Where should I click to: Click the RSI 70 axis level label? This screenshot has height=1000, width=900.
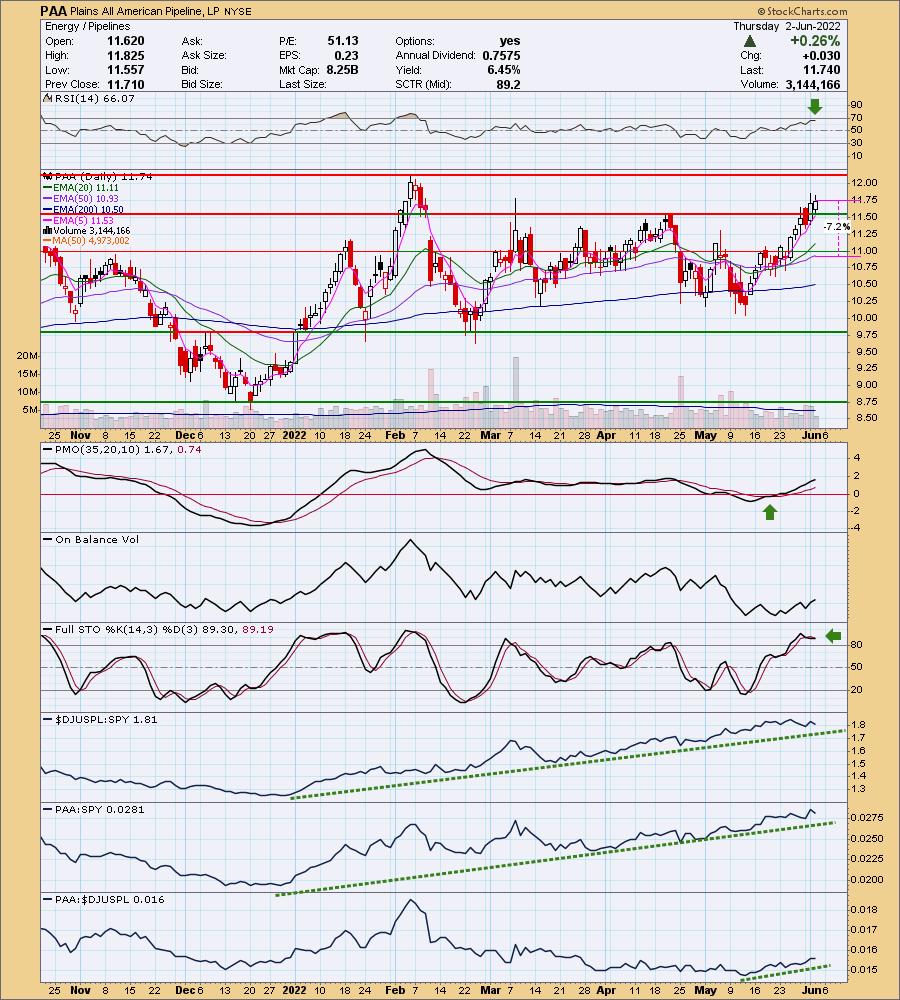click(856, 117)
